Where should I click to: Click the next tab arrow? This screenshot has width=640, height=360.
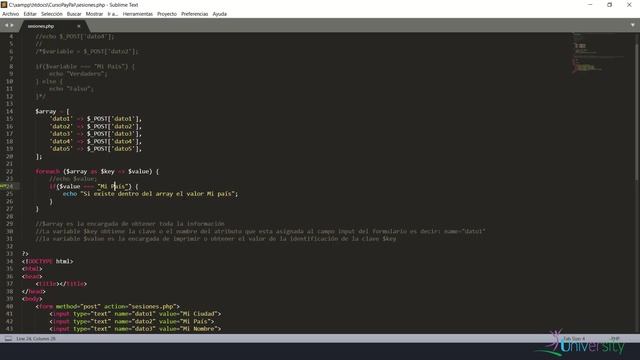pos(12,25)
